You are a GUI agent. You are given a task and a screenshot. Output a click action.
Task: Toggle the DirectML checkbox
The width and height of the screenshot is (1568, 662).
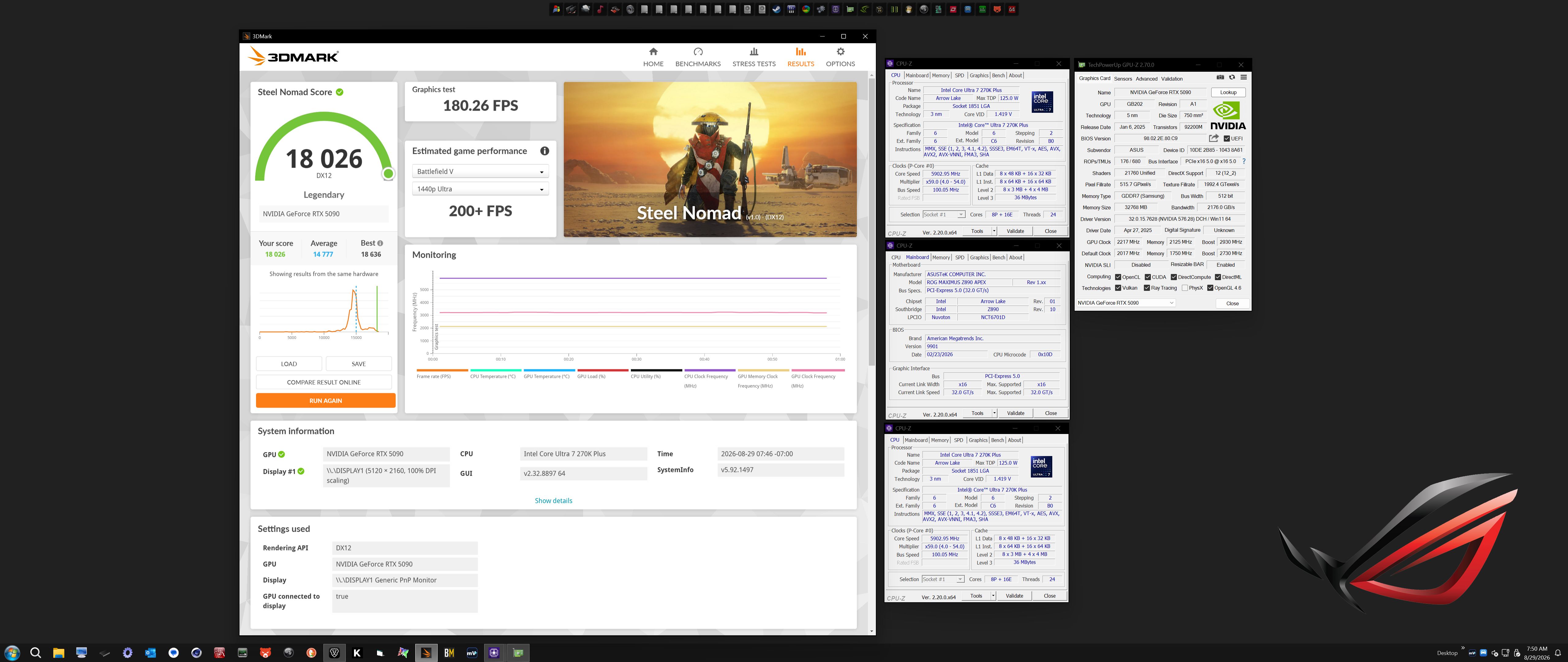[1218, 277]
